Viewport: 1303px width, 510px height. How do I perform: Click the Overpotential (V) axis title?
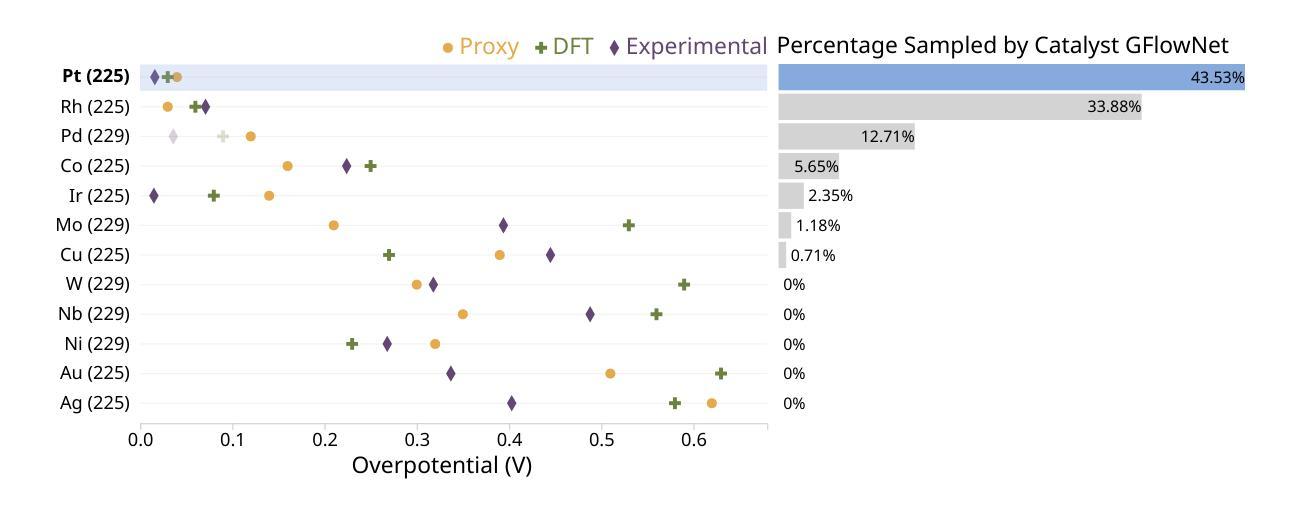click(x=442, y=466)
